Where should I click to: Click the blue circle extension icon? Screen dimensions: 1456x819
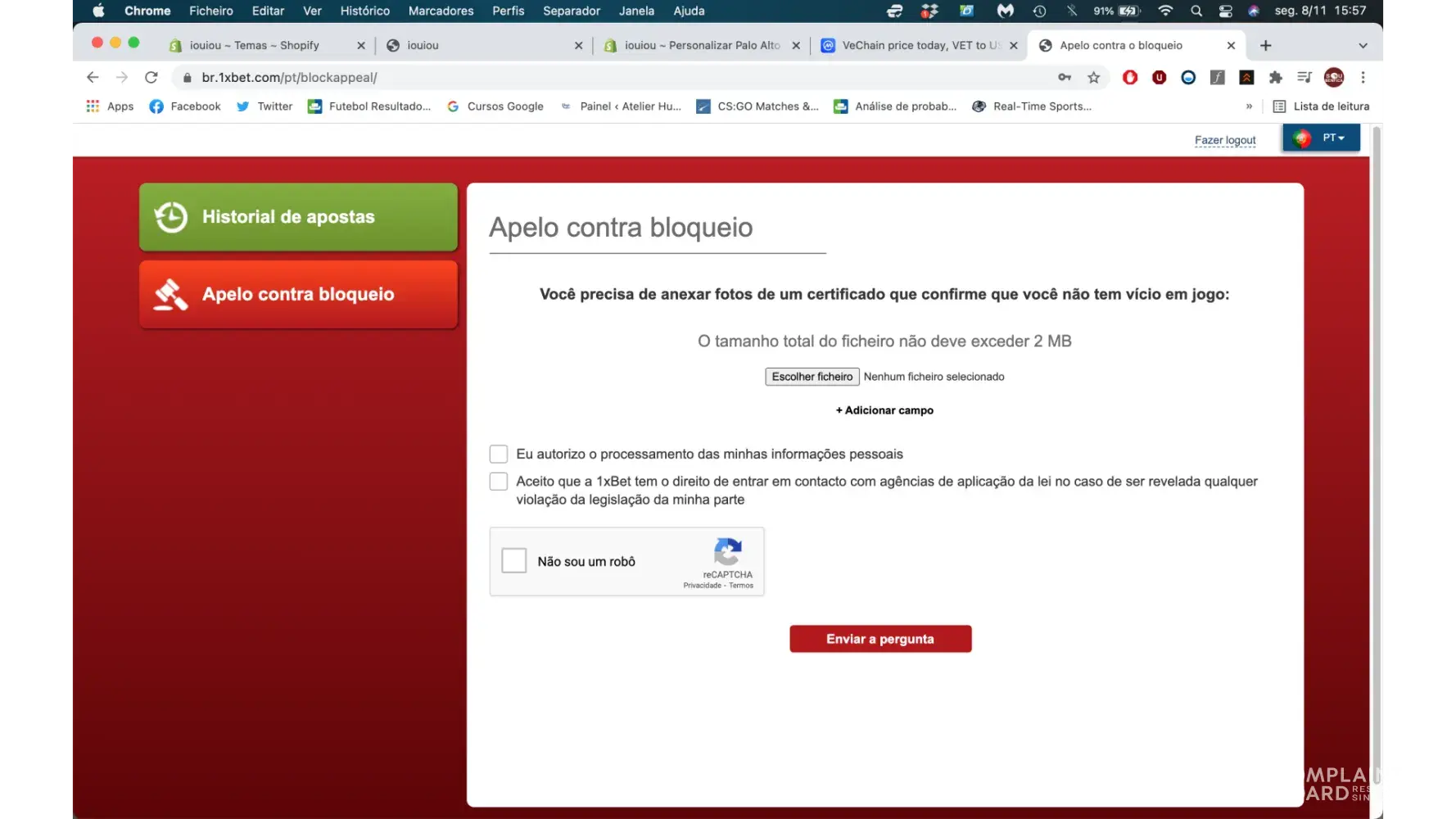tap(1188, 77)
